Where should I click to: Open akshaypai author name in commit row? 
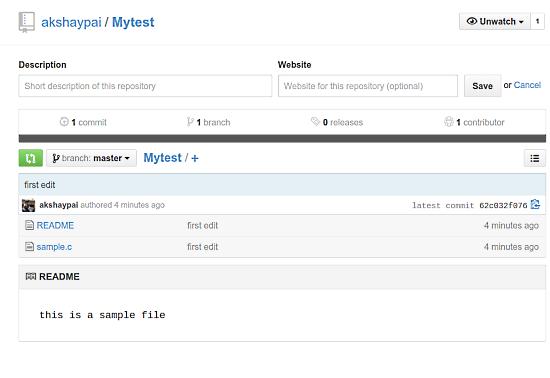pyautogui.click(x=59, y=205)
